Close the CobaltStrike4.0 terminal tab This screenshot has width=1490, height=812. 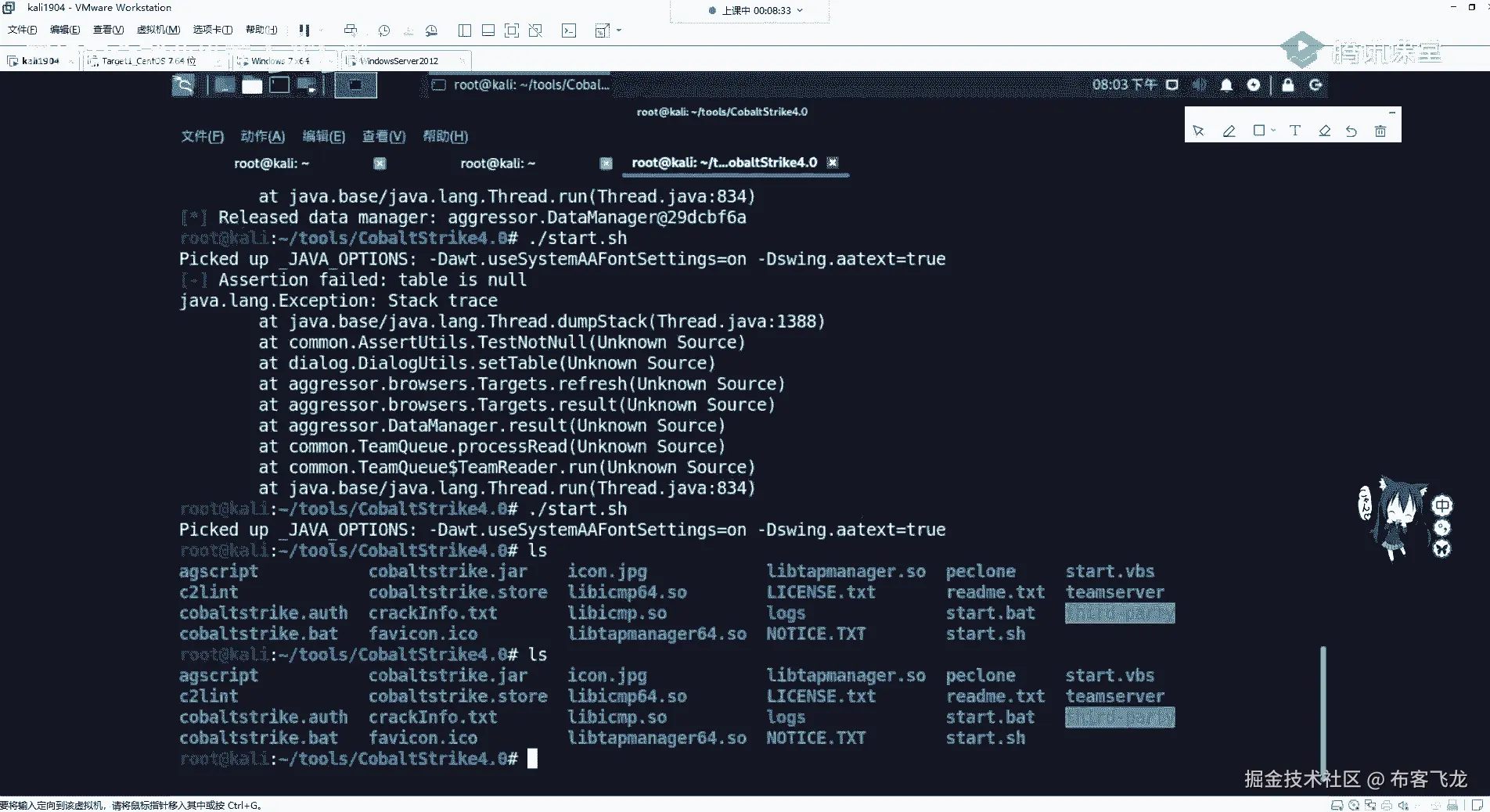[833, 163]
